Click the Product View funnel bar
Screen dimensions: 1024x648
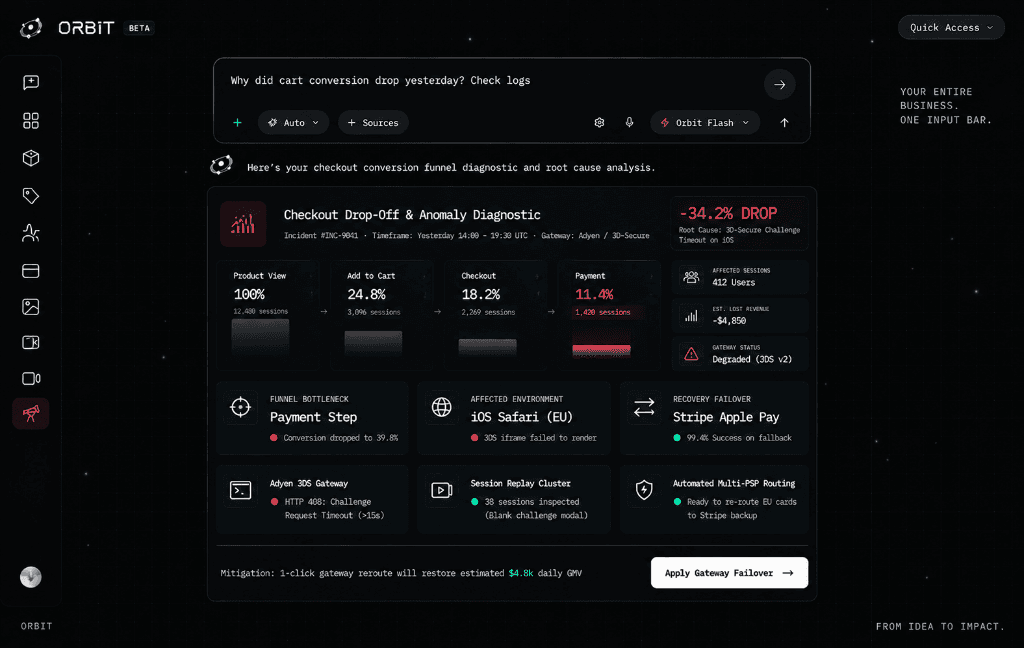pos(260,336)
